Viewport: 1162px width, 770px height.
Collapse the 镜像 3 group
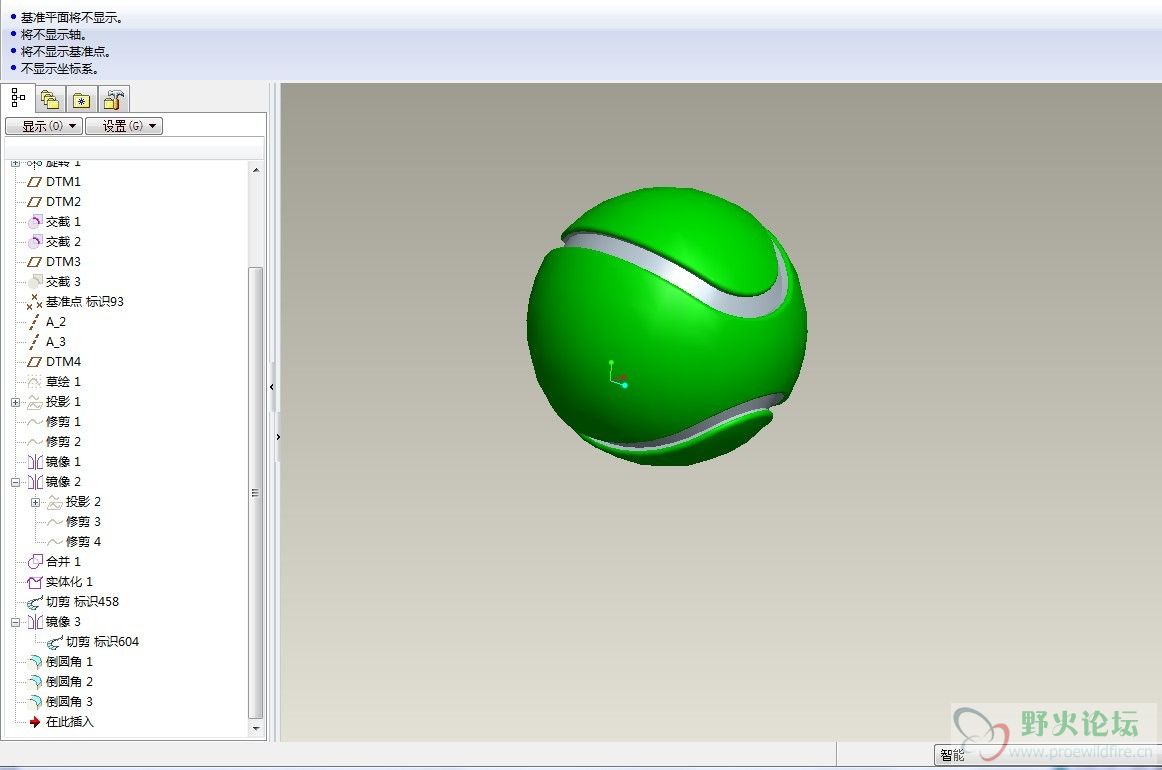click(16, 623)
